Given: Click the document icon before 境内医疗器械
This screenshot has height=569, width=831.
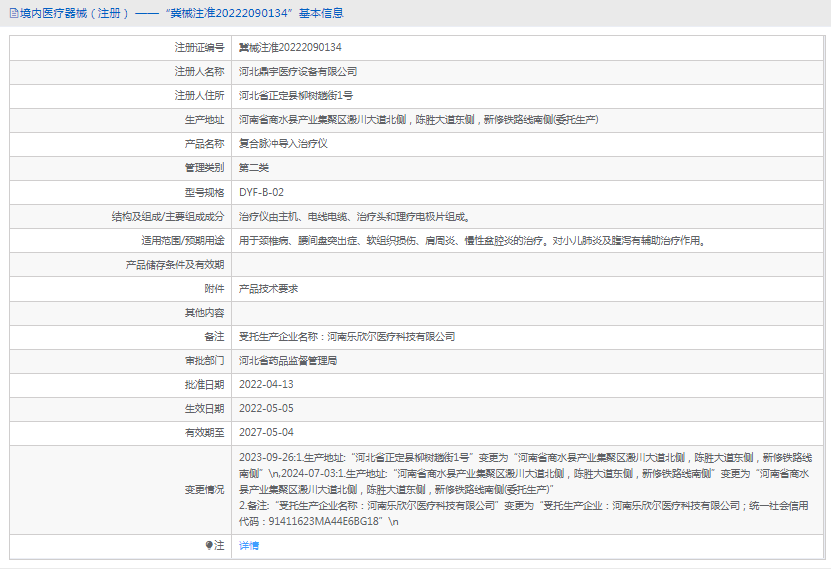Looking at the screenshot, I should (x=14, y=13).
